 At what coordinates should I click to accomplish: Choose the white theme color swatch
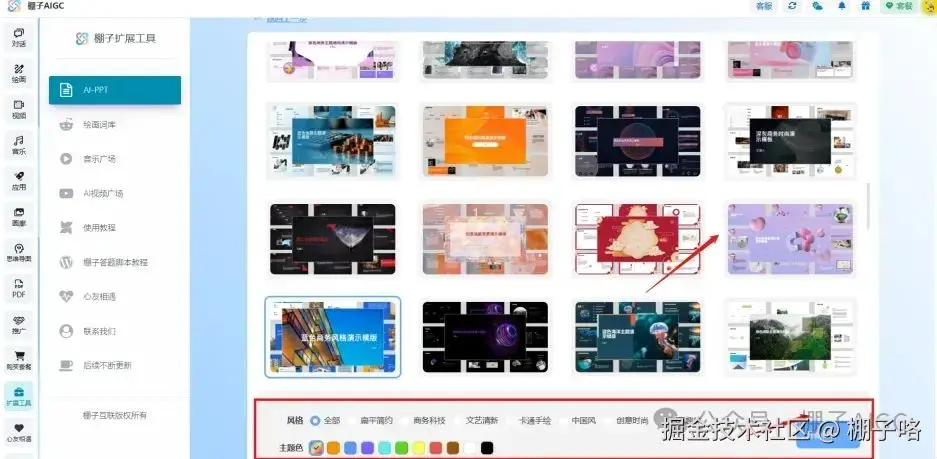(x=470, y=448)
